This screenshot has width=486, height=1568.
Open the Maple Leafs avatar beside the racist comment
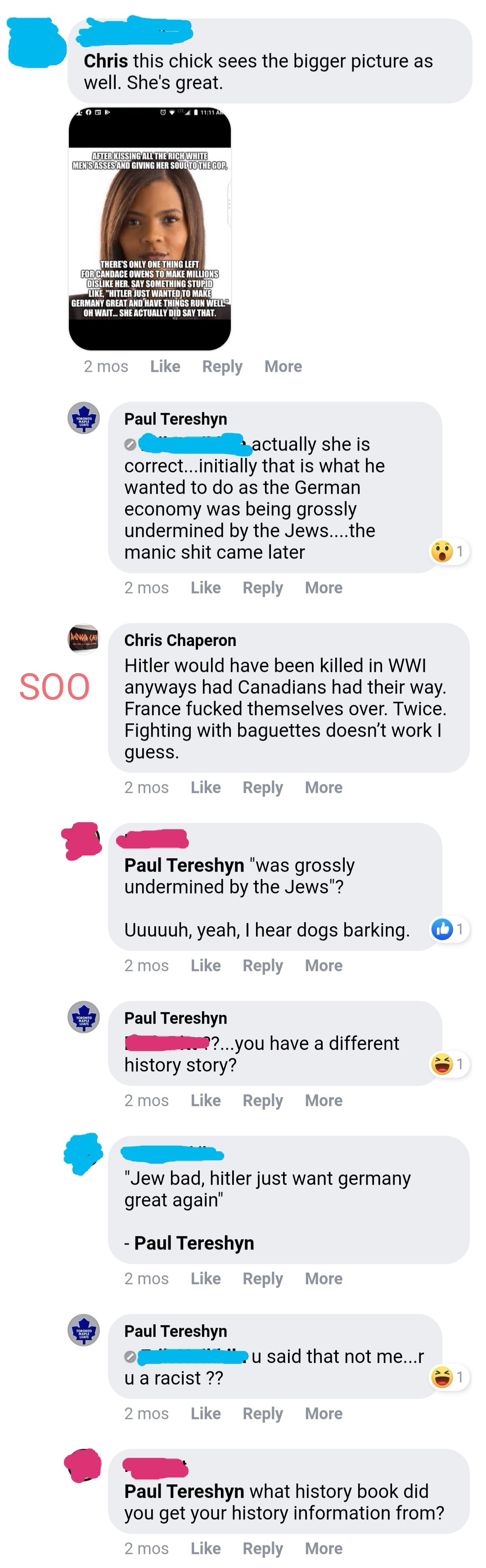(83, 1330)
